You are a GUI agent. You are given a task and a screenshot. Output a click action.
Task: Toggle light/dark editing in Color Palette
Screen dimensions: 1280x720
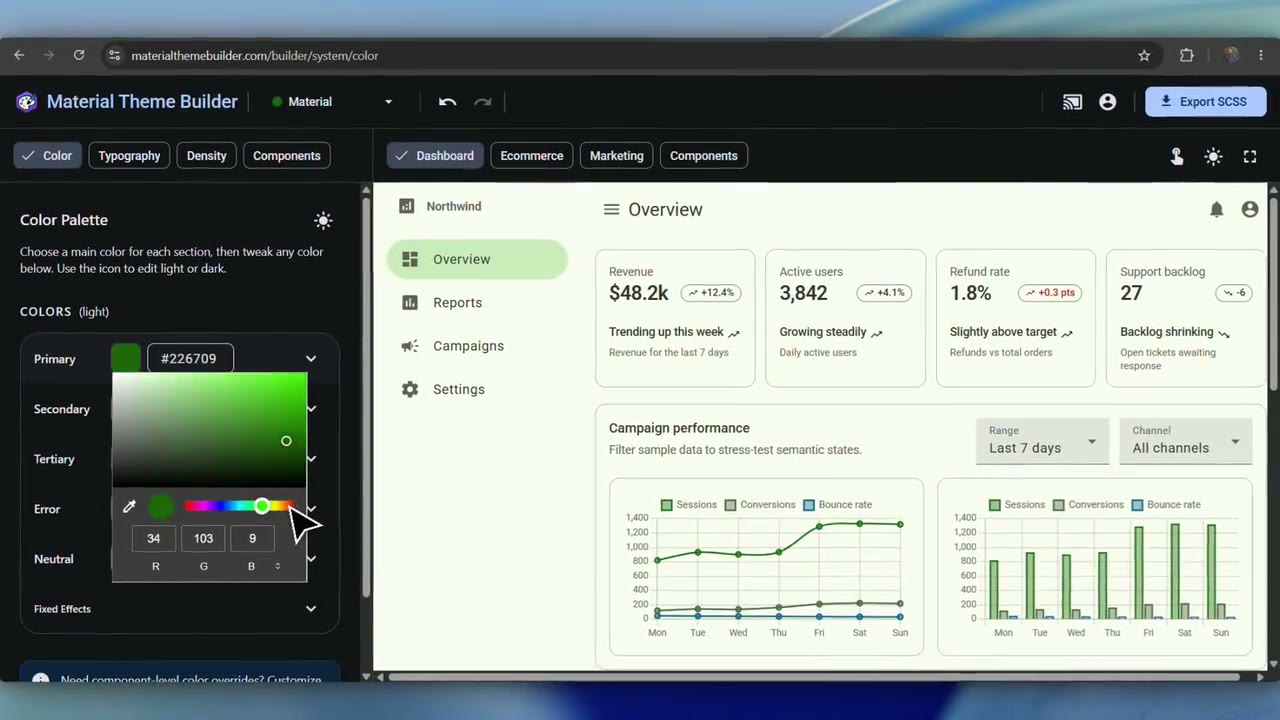[x=323, y=220]
